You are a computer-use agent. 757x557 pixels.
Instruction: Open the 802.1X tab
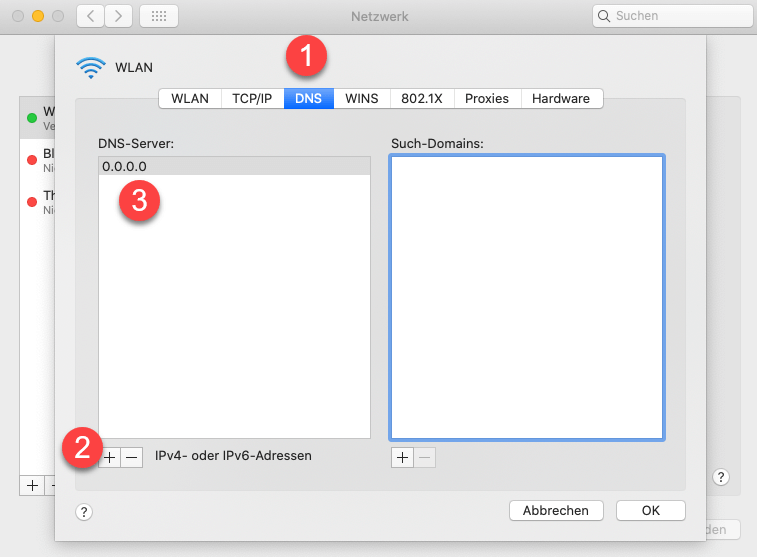click(423, 98)
